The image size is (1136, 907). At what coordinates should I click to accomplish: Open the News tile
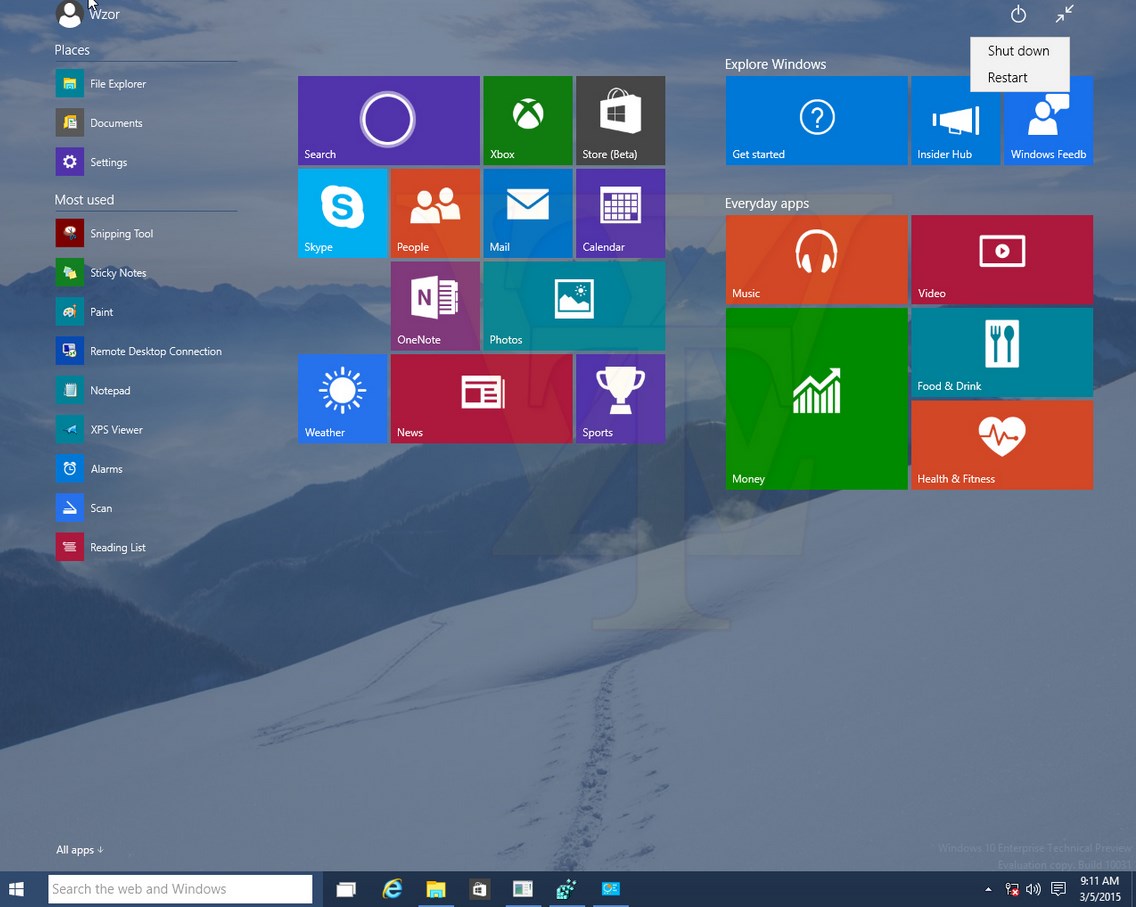click(x=481, y=398)
